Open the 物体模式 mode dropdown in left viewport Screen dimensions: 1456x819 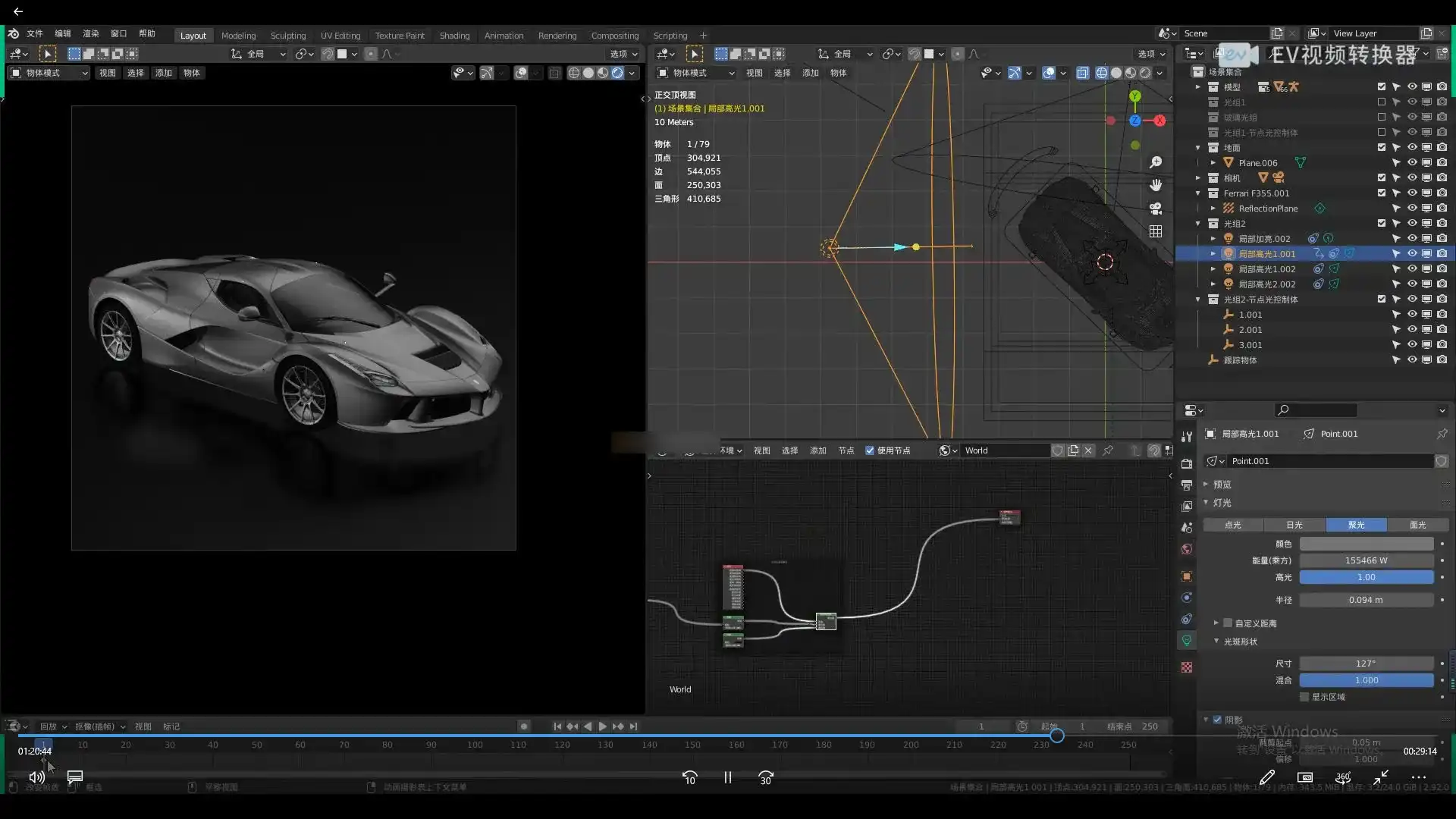pos(49,73)
